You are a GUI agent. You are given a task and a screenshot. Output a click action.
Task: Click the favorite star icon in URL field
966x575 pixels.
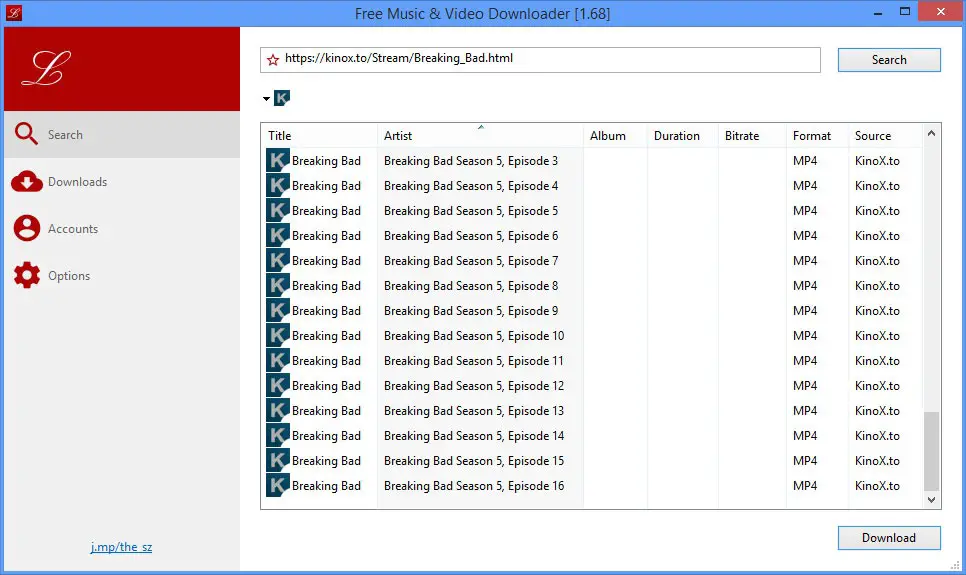click(x=273, y=60)
